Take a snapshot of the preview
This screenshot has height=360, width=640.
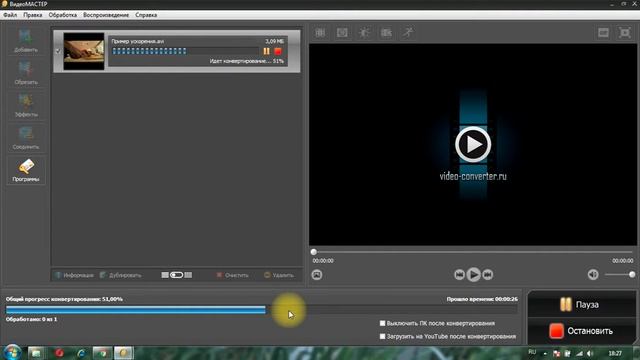tap(317, 275)
